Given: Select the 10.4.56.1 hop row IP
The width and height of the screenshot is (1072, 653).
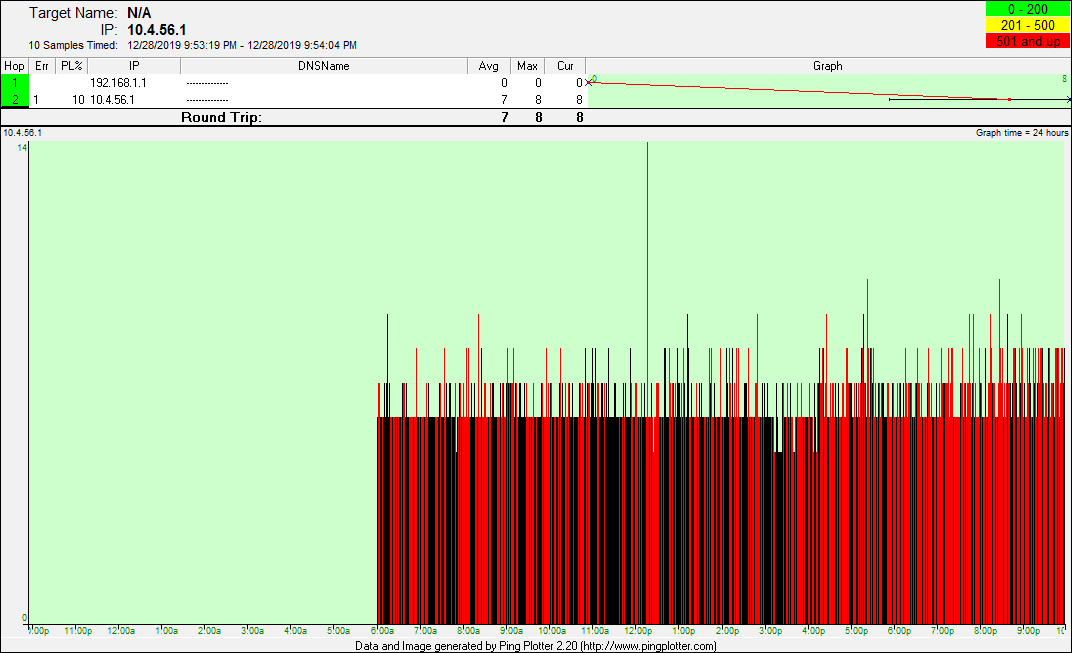Looking at the screenshot, I should [x=112, y=100].
